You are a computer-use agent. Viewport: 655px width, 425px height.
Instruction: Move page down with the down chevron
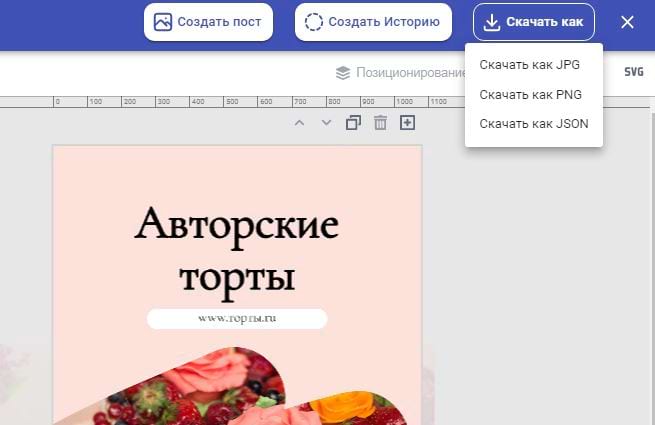[326, 123]
